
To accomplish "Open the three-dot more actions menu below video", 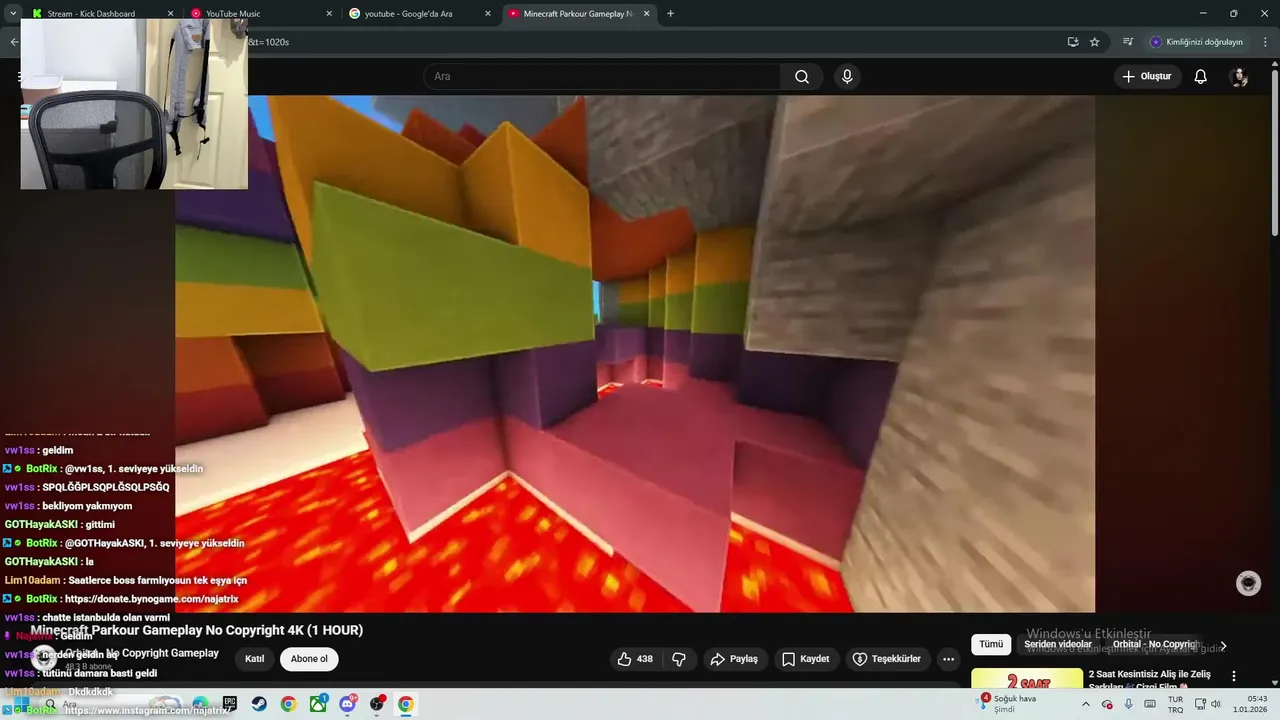I will [x=948, y=659].
